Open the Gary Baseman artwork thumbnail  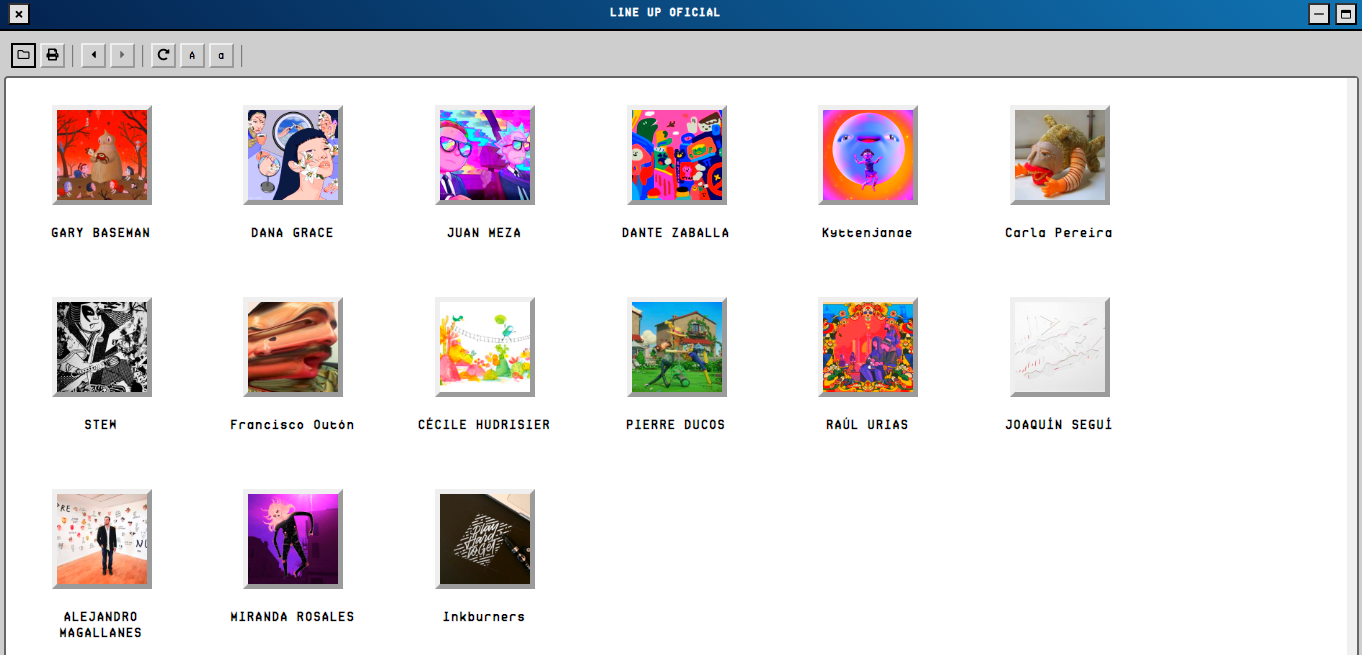[101, 155]
